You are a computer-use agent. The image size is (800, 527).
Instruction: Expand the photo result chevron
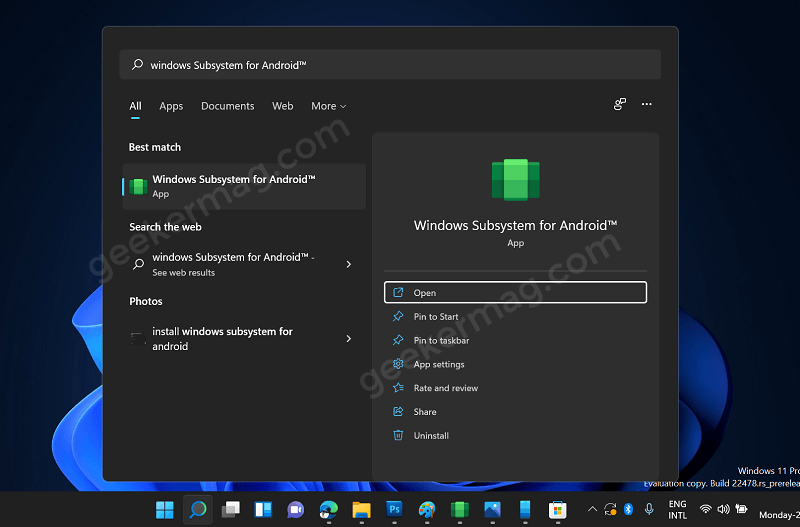pos(348,339)
